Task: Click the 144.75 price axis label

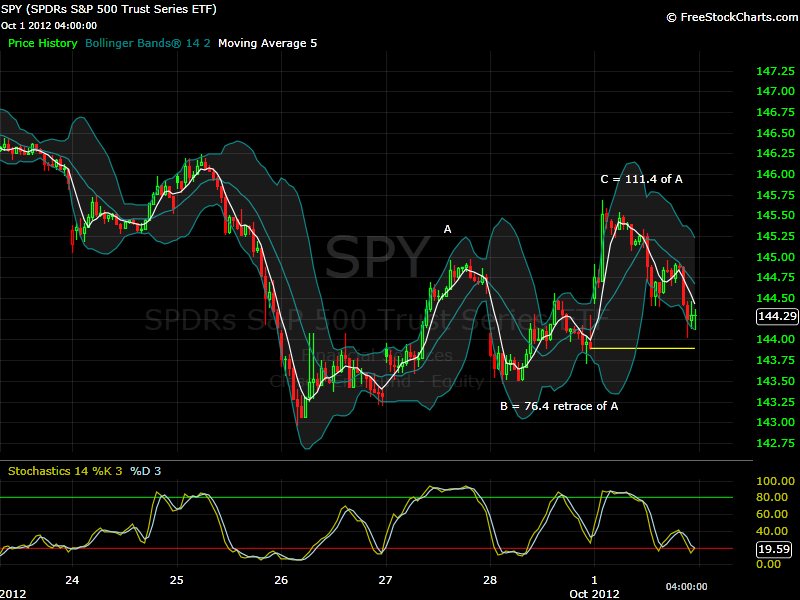Action: point(775,277)
